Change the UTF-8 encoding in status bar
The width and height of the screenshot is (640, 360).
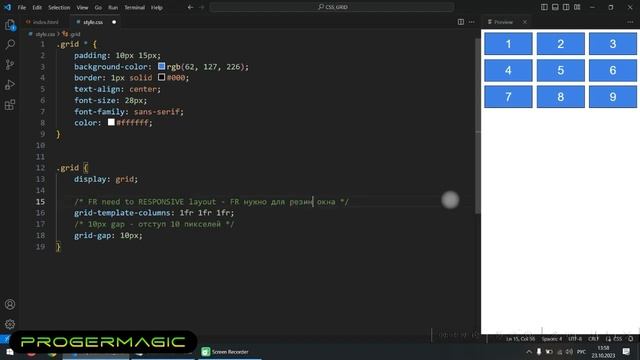tap(575, 339)
